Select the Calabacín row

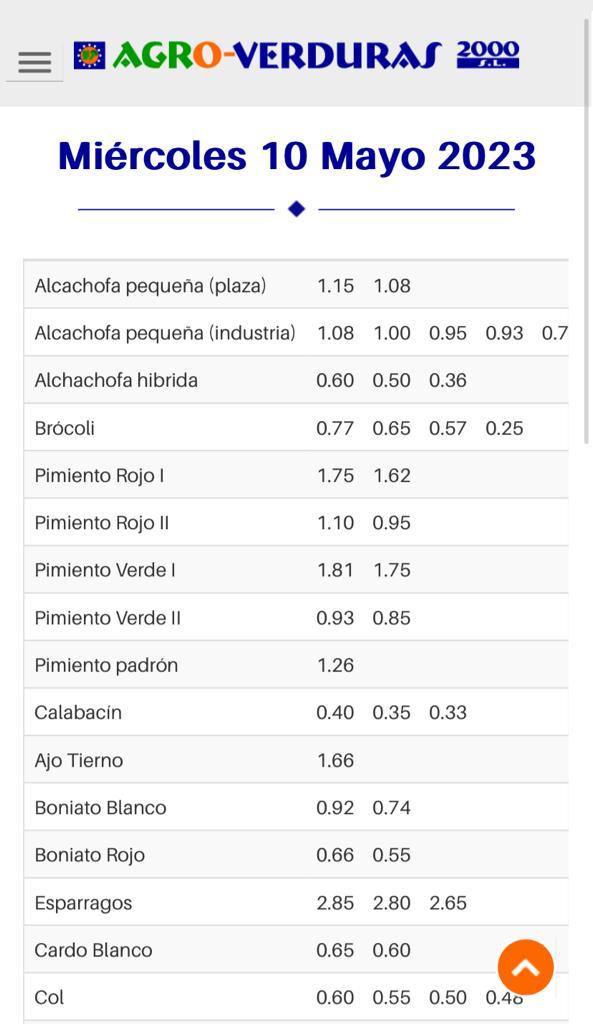click(x=296, y=712)
